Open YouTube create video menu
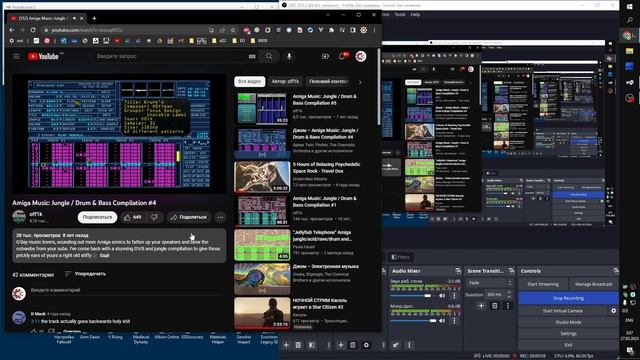 coord(325,56)
